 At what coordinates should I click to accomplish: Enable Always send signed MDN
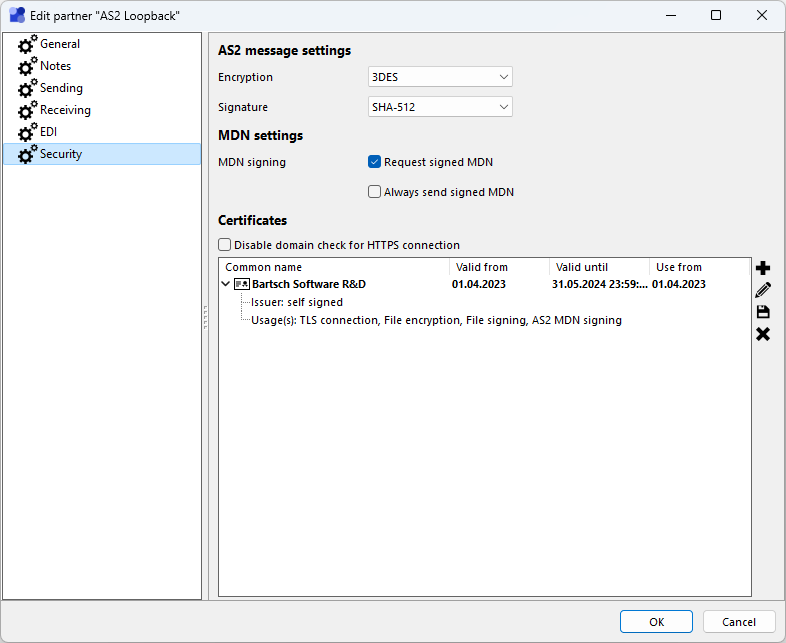[375, 192]
